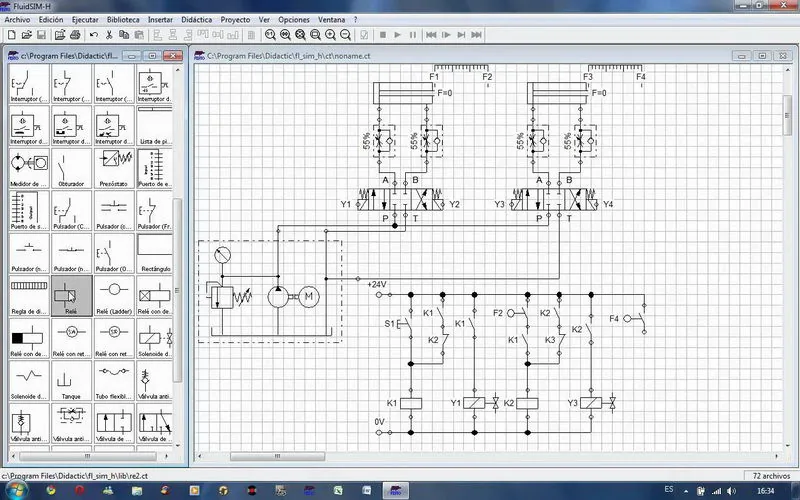This screenshot has width=800, height=500.
Task: Click the New file icon in toolbar
Action: [11, 35]
